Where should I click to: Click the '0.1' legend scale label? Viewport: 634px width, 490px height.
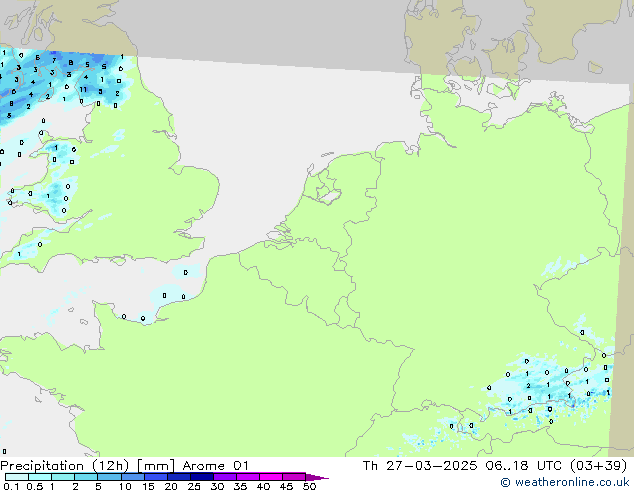11,486
